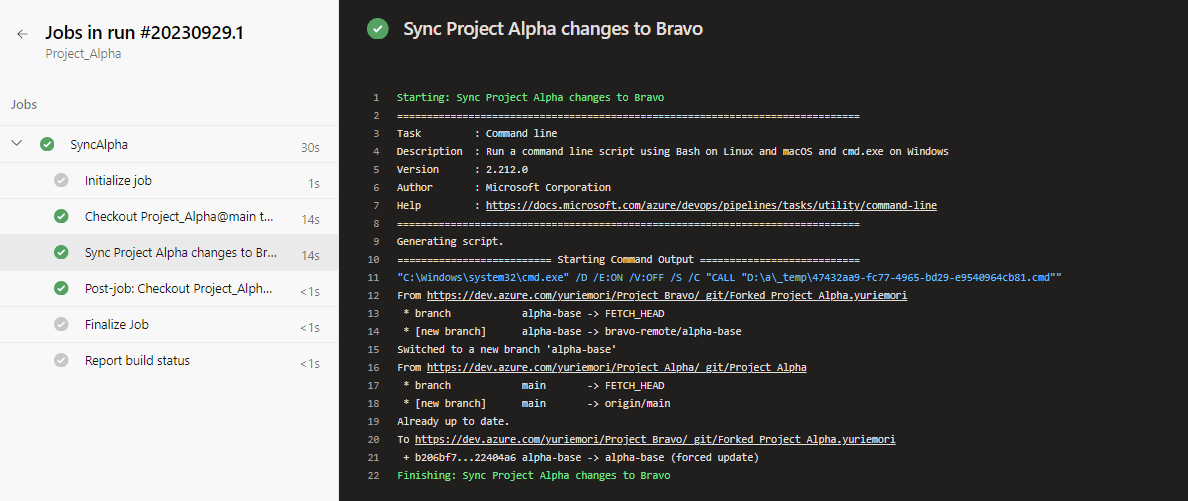This screenshot has width=1188, height=501.
Task: Click 'Author : Microsoft Corporation' log line
Action: click(x=504, y=187)
